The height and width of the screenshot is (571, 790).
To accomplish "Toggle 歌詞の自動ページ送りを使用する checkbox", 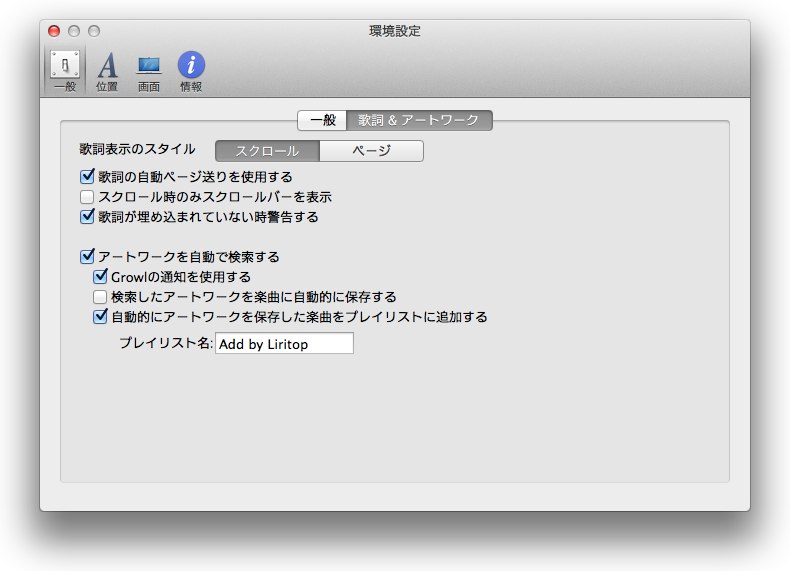I will coord(87,176).
